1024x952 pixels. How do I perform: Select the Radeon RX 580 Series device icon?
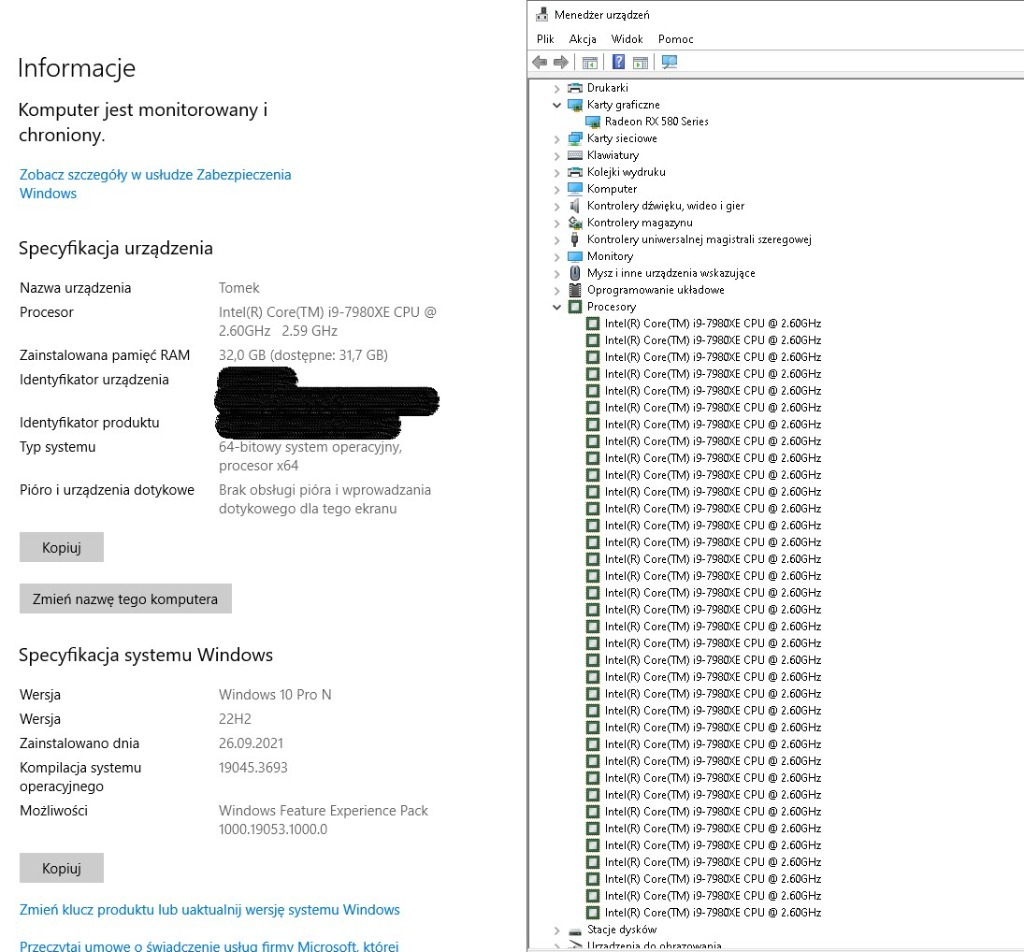(x=592, y=122)
